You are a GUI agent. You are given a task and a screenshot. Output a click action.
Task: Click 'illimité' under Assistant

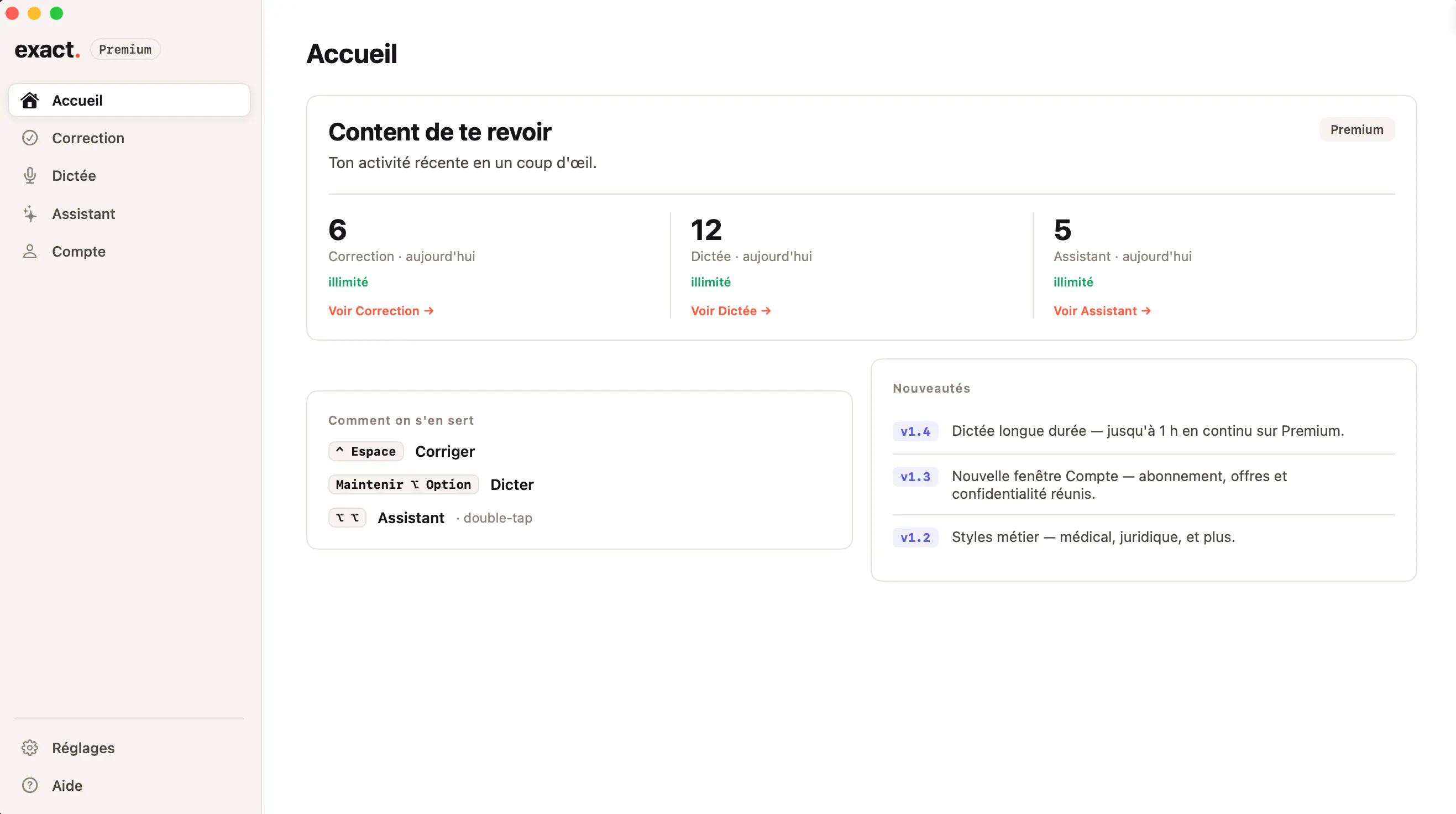click(1073, 282)
